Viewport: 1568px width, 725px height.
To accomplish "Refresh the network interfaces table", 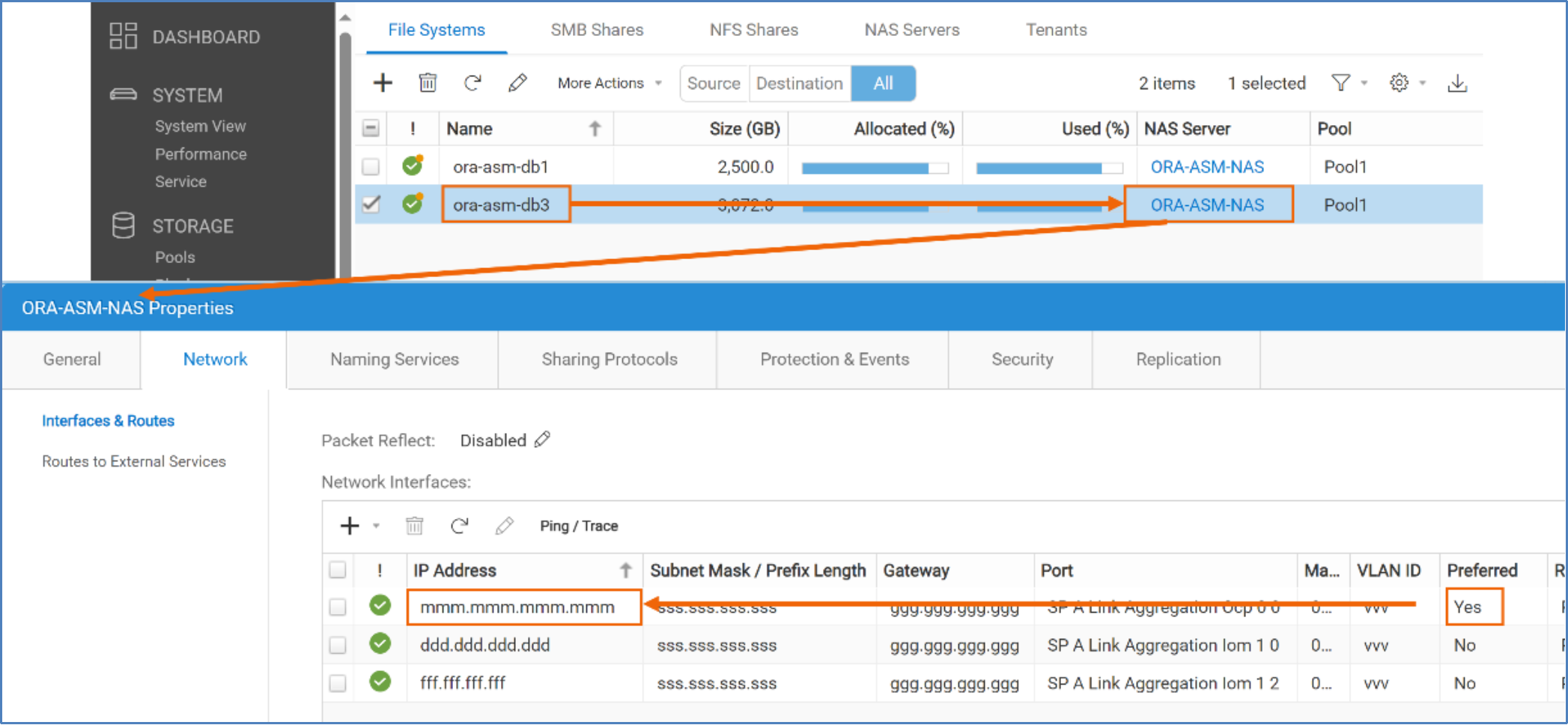I will 460,526.
